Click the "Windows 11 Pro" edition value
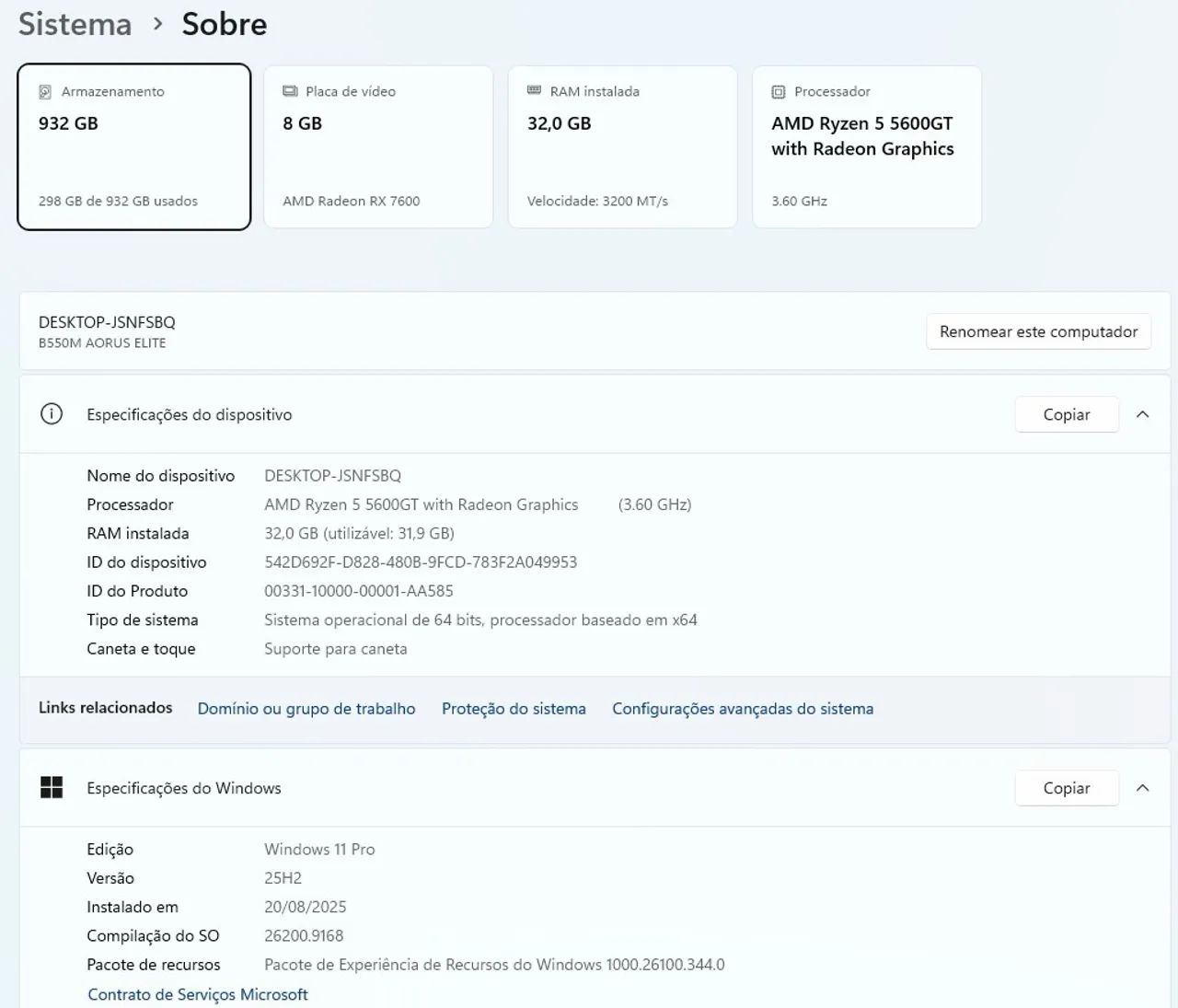The image size is (1178, 1008). [319, 850]
